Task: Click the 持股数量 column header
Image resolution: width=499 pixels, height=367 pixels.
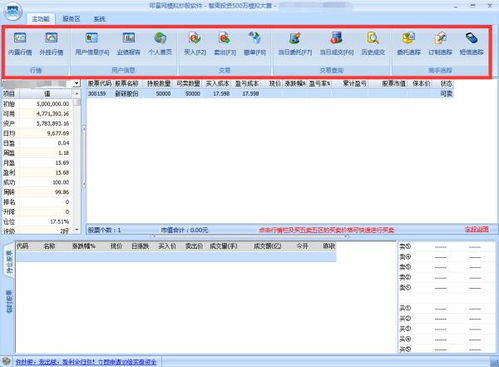Action: (159, 84)
